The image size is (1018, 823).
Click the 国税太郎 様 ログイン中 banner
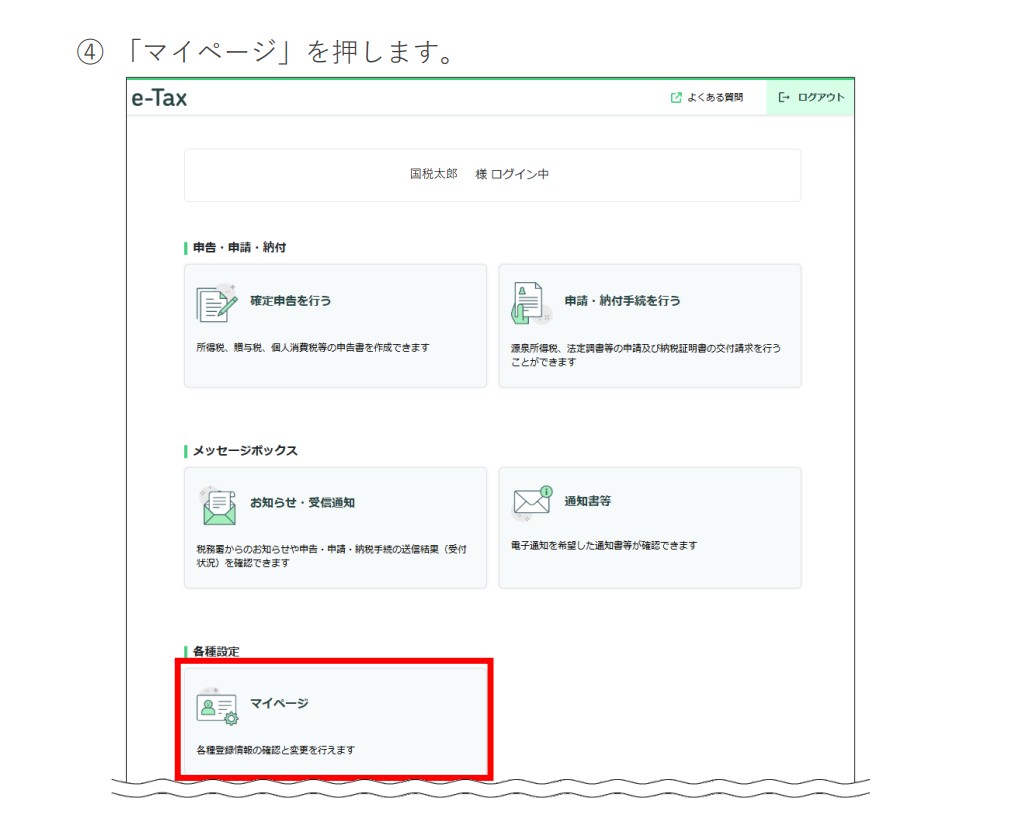point(492,174)
